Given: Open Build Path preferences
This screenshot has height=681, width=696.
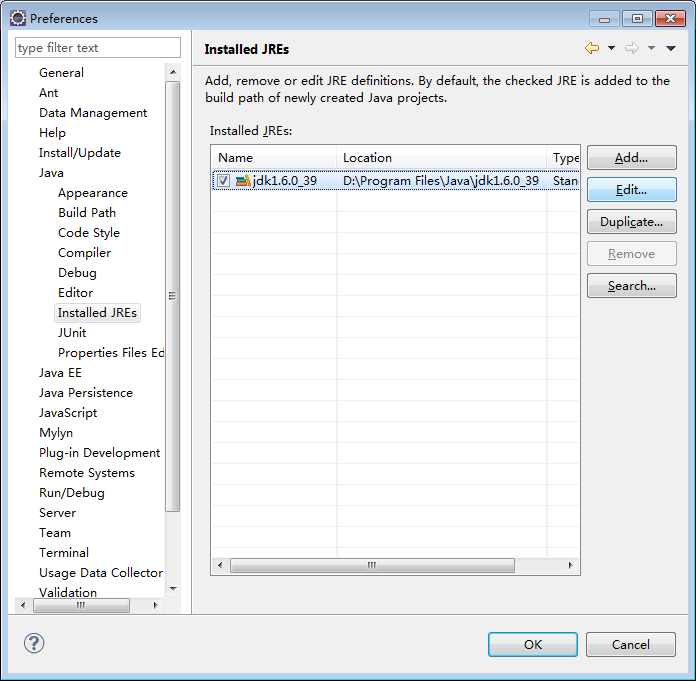Looking at the screenshot, I should point(87,213).
